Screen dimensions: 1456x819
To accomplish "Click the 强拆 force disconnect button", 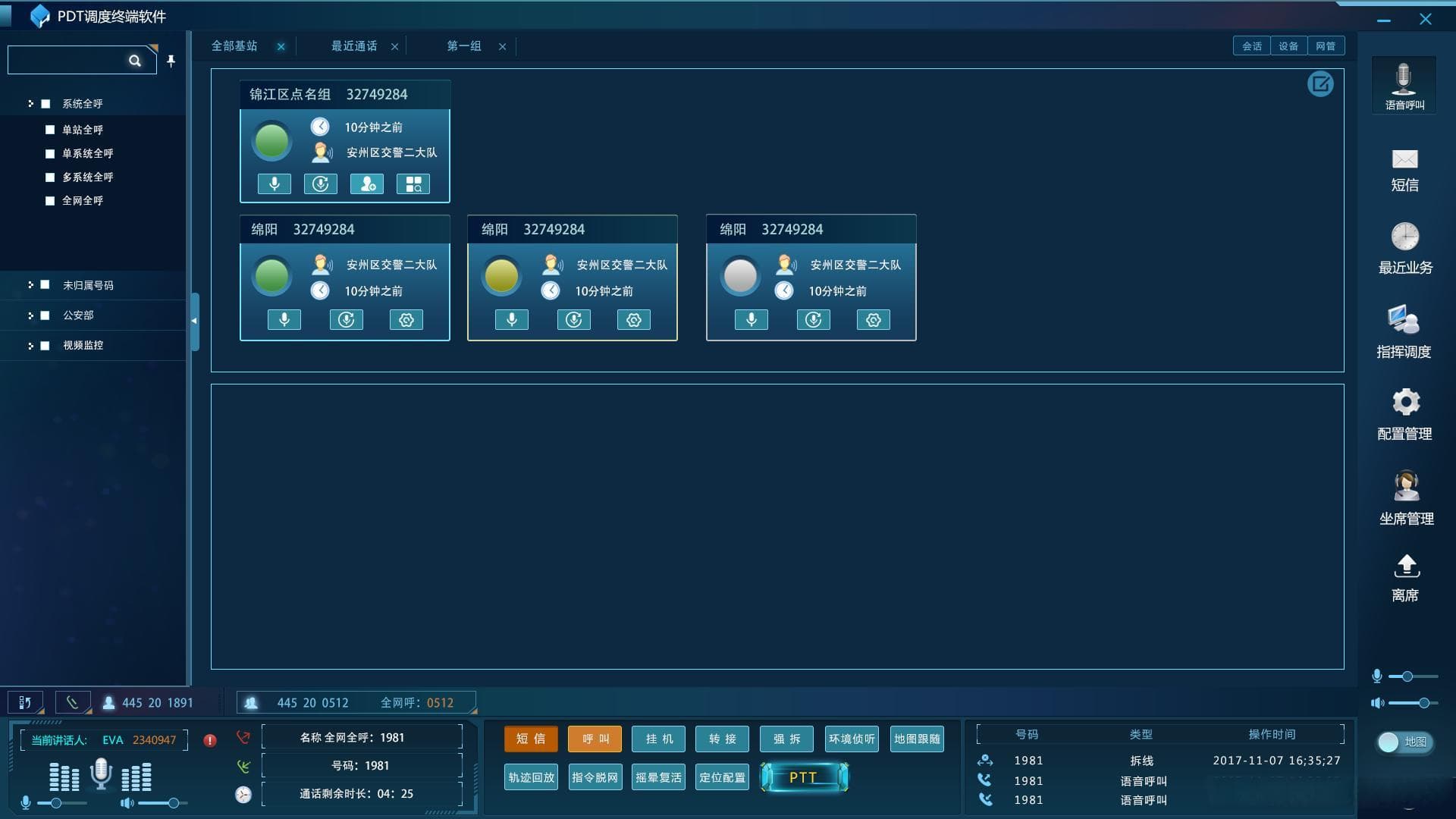I will click(x=786, y=739).
